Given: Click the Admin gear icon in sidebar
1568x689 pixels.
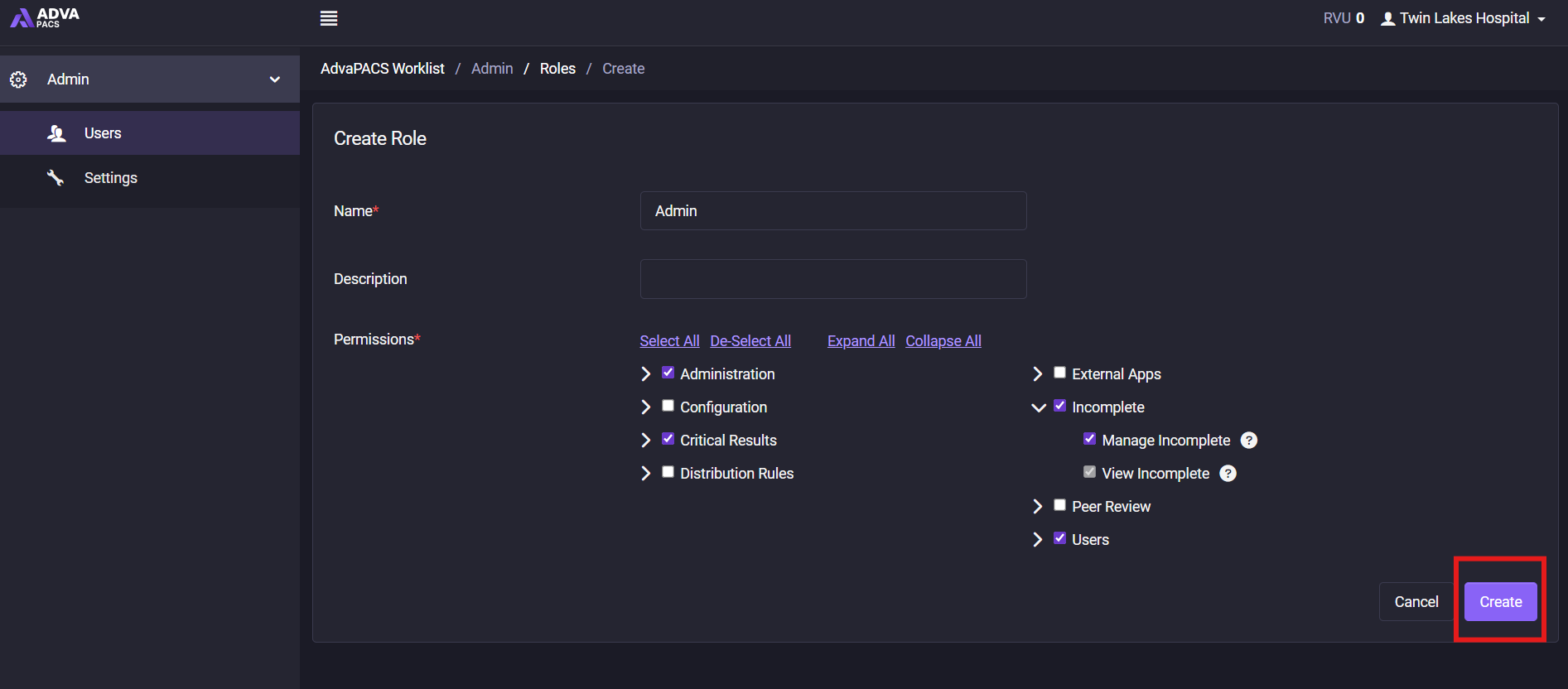Looking at the screenshot, I should click(x=18, y=79).
